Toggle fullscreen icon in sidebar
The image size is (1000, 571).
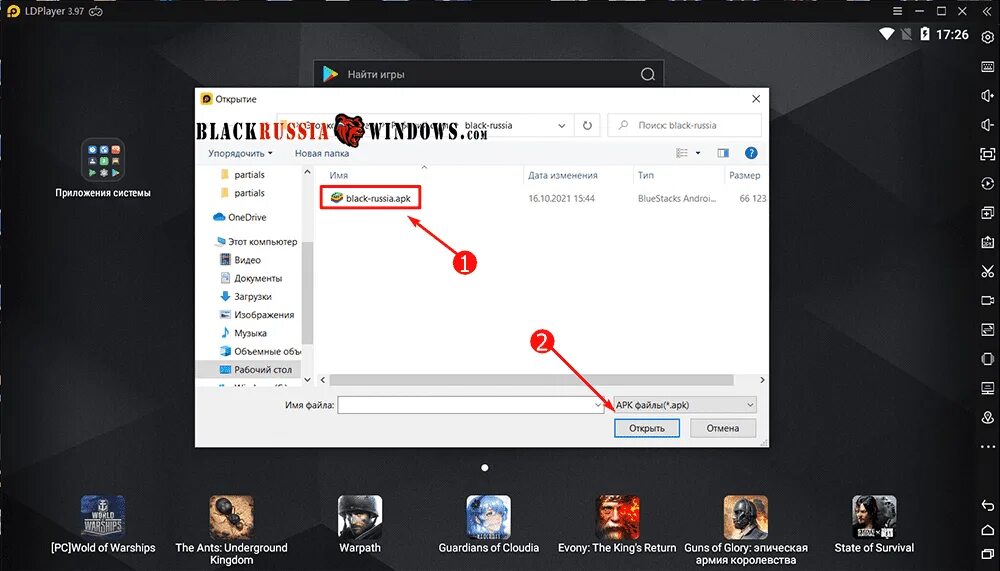click(987, 154)
